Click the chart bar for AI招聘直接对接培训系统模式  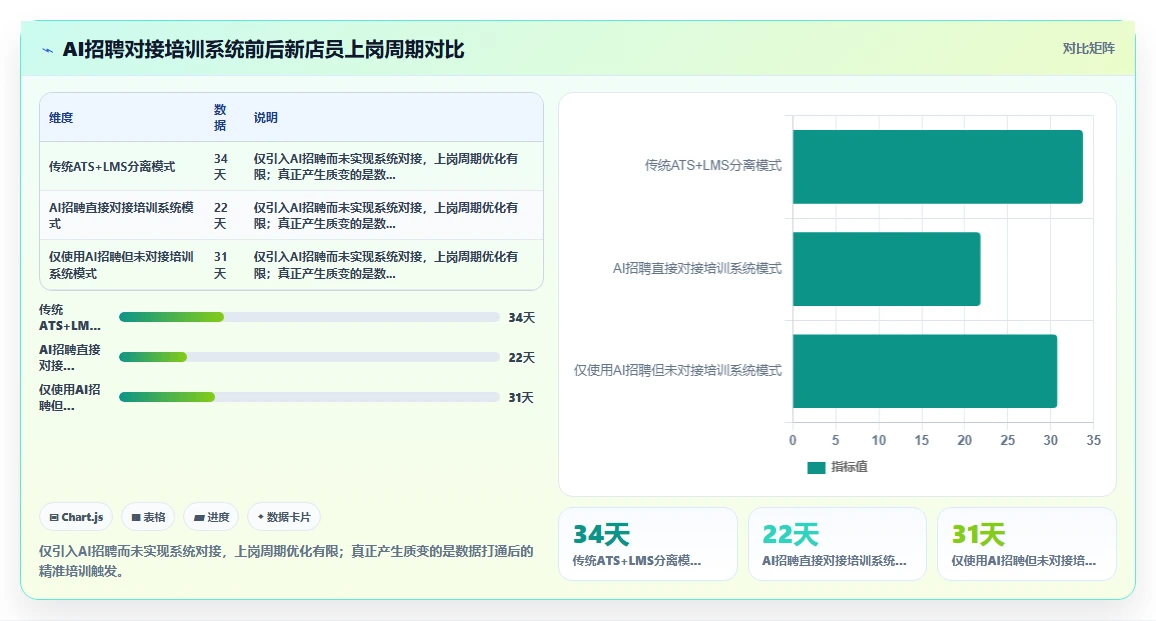click(887, 268)
